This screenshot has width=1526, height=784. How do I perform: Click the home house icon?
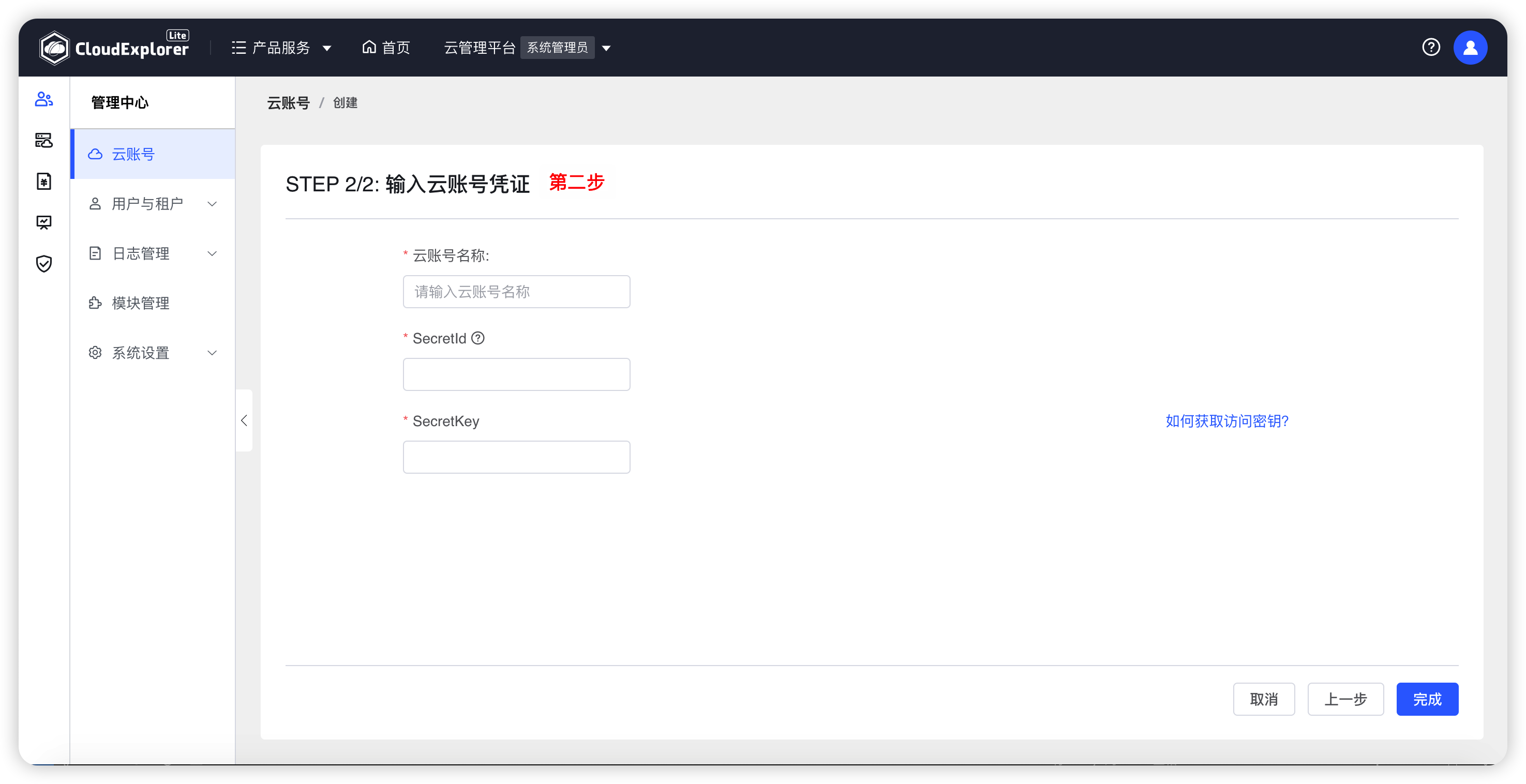tap(369, 47)
